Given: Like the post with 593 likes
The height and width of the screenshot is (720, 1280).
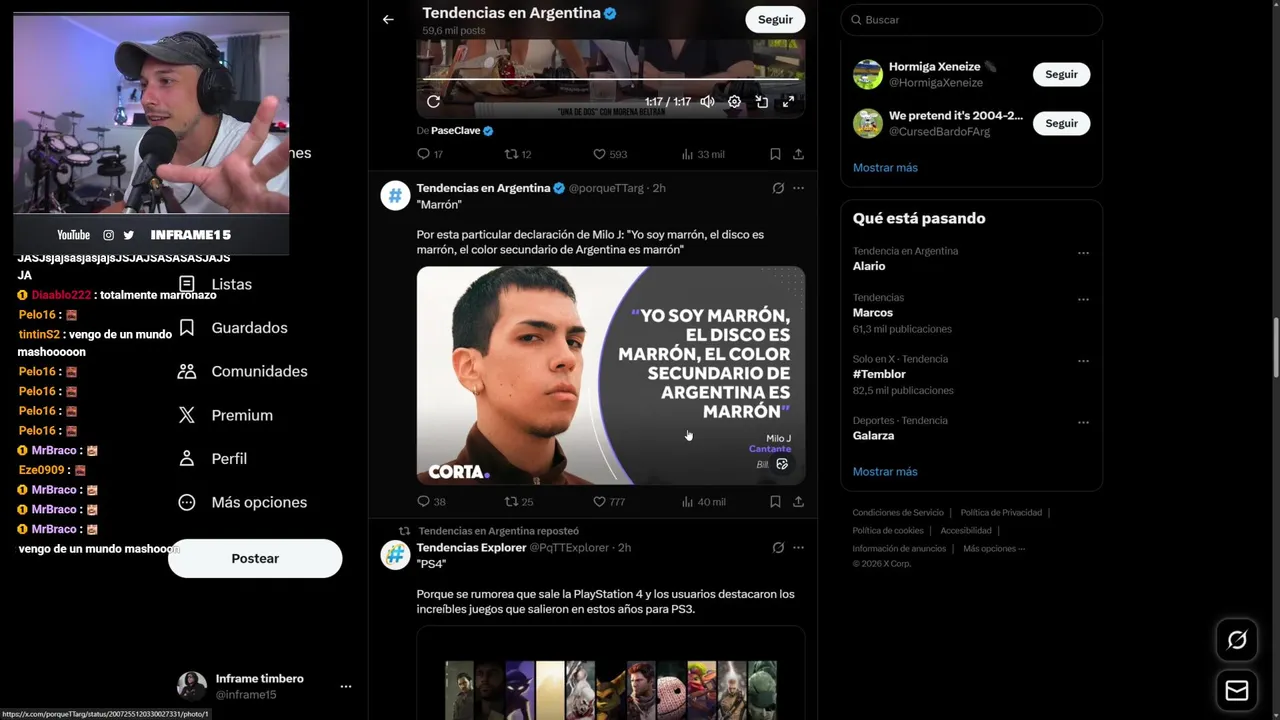Looking at the screenshot, I should click(610, 154).
